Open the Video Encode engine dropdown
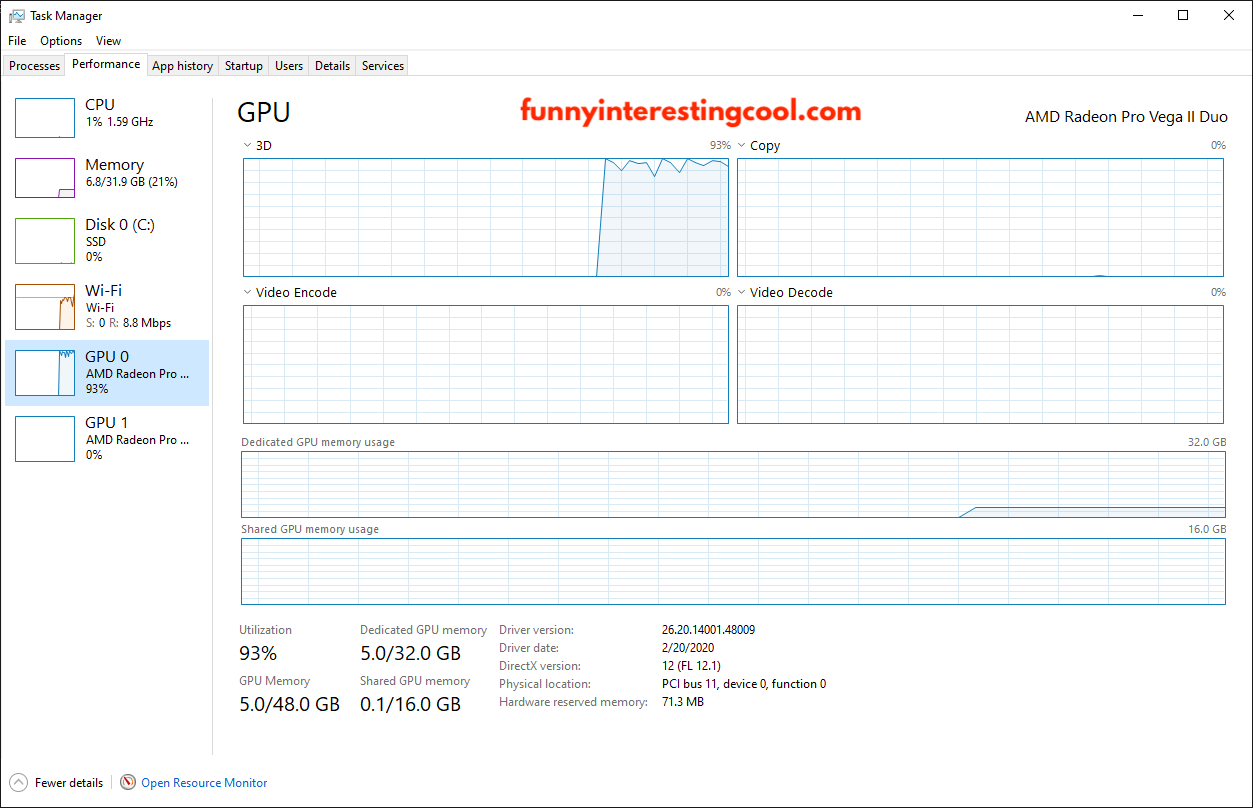Image resolution: width=1253 pixels, height=808 pixels. [x=248, y=293]
